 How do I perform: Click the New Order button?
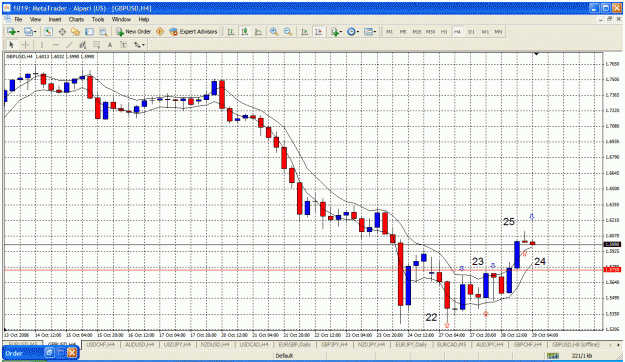[x=134, y=31]
